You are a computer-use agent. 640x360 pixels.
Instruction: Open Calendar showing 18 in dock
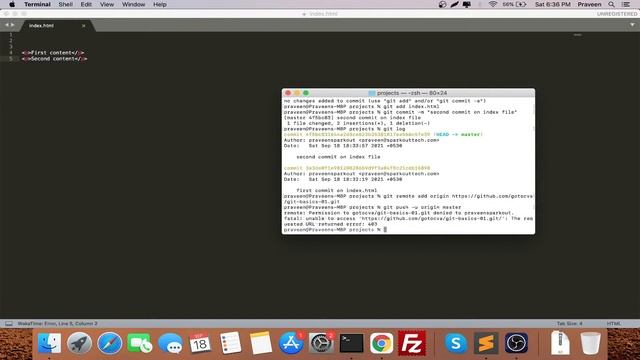click(200, 343)
